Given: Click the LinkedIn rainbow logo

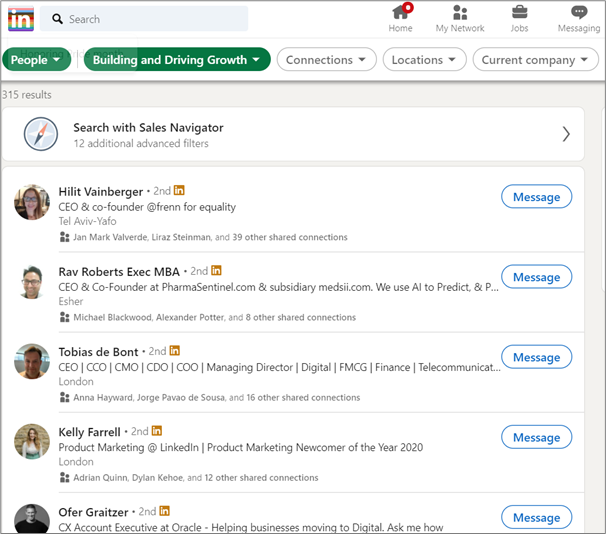Looking at the screenshot, I should [21, 19].
